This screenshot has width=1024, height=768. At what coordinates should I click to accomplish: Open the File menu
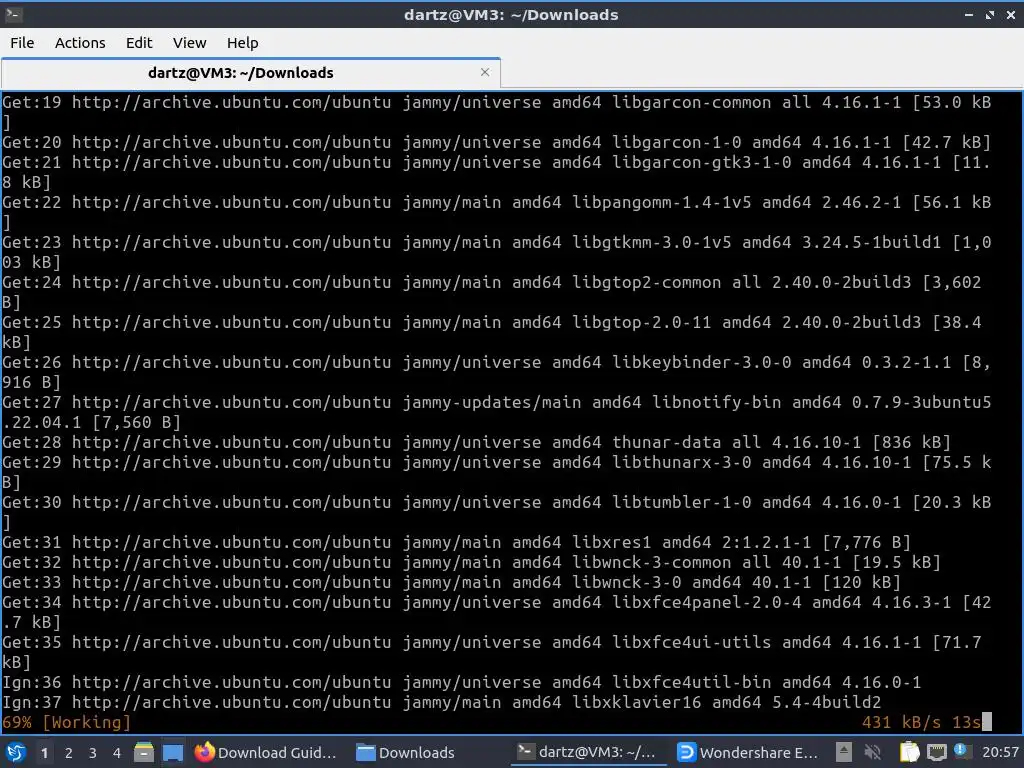tap(22, 43)
